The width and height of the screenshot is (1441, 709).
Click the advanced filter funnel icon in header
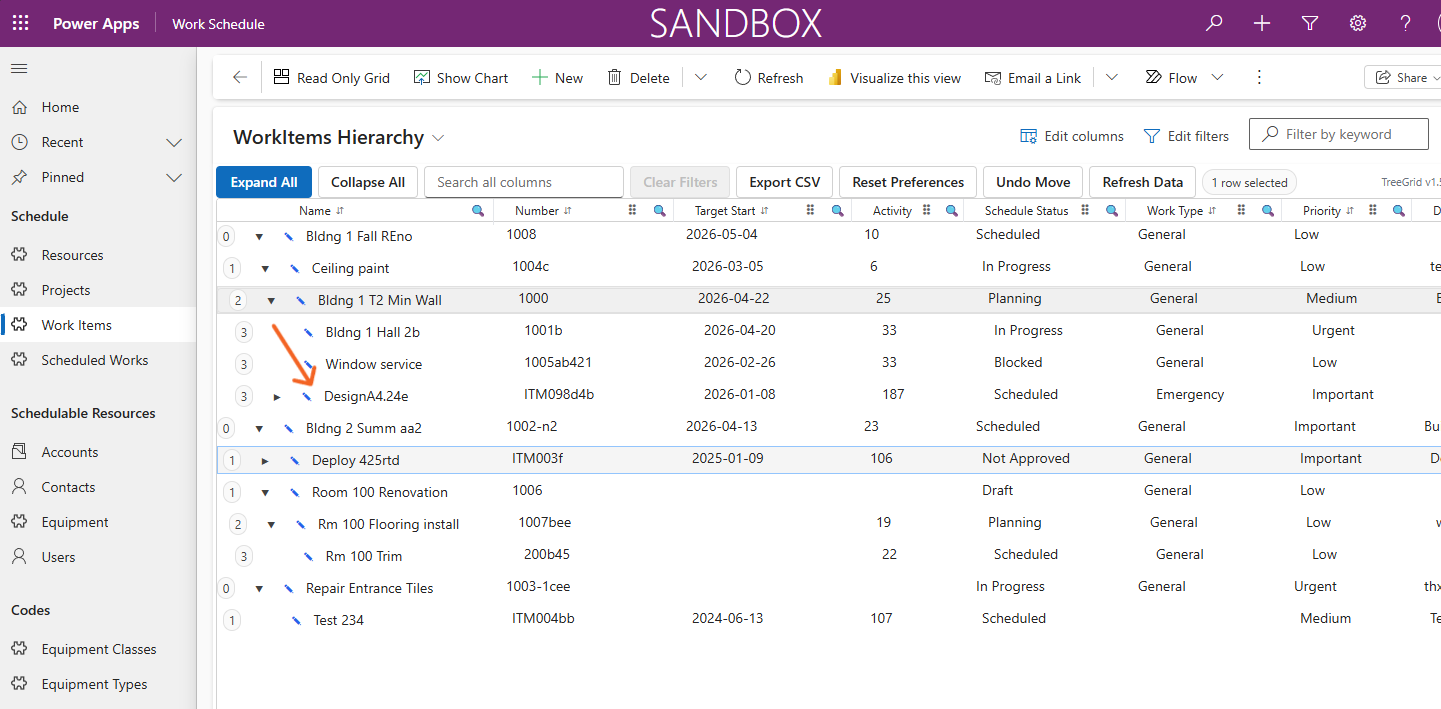[x=1310, y=23]
